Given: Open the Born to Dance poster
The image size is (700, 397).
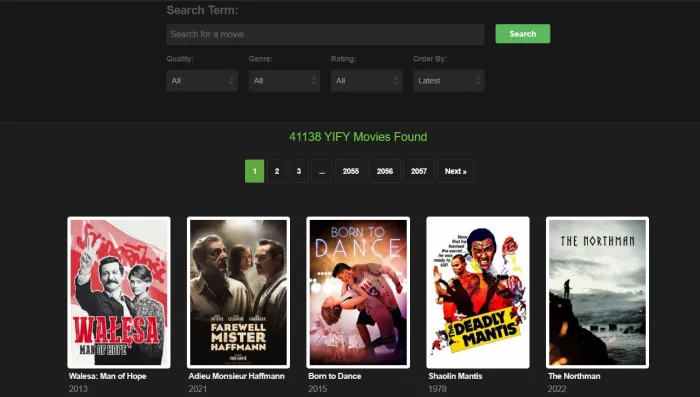Looking at the screenshot, I should (x=358, y=293).
